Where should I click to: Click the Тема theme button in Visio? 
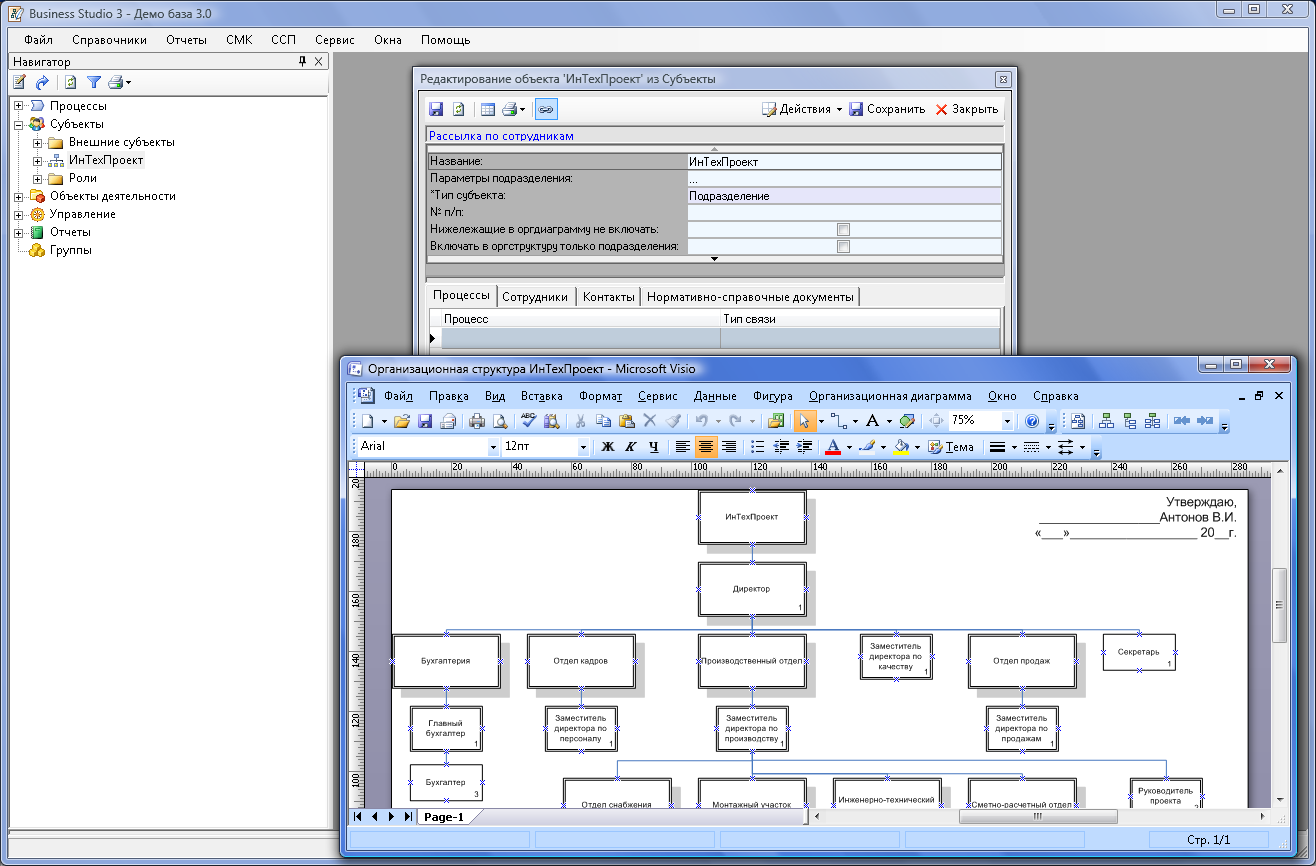(952, 447)
